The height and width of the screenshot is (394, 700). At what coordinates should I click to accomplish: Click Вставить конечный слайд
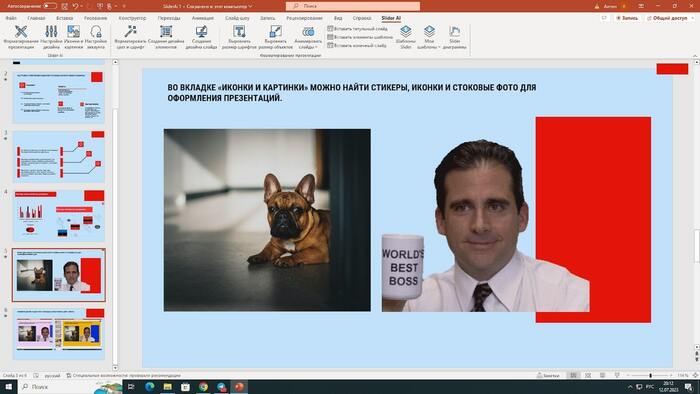[x=357, y=46]
